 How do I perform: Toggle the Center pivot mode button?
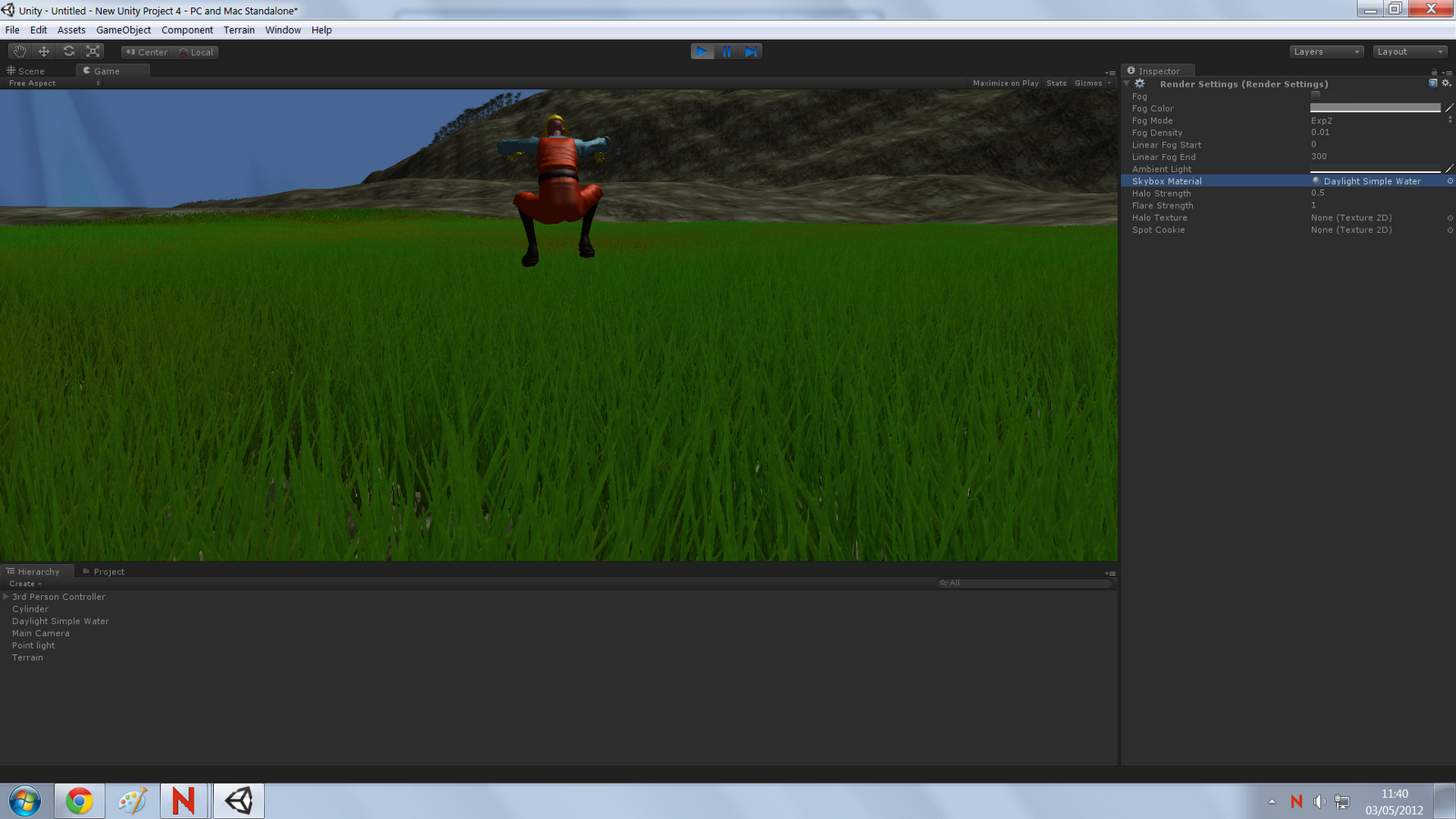(x=146, y=52)
